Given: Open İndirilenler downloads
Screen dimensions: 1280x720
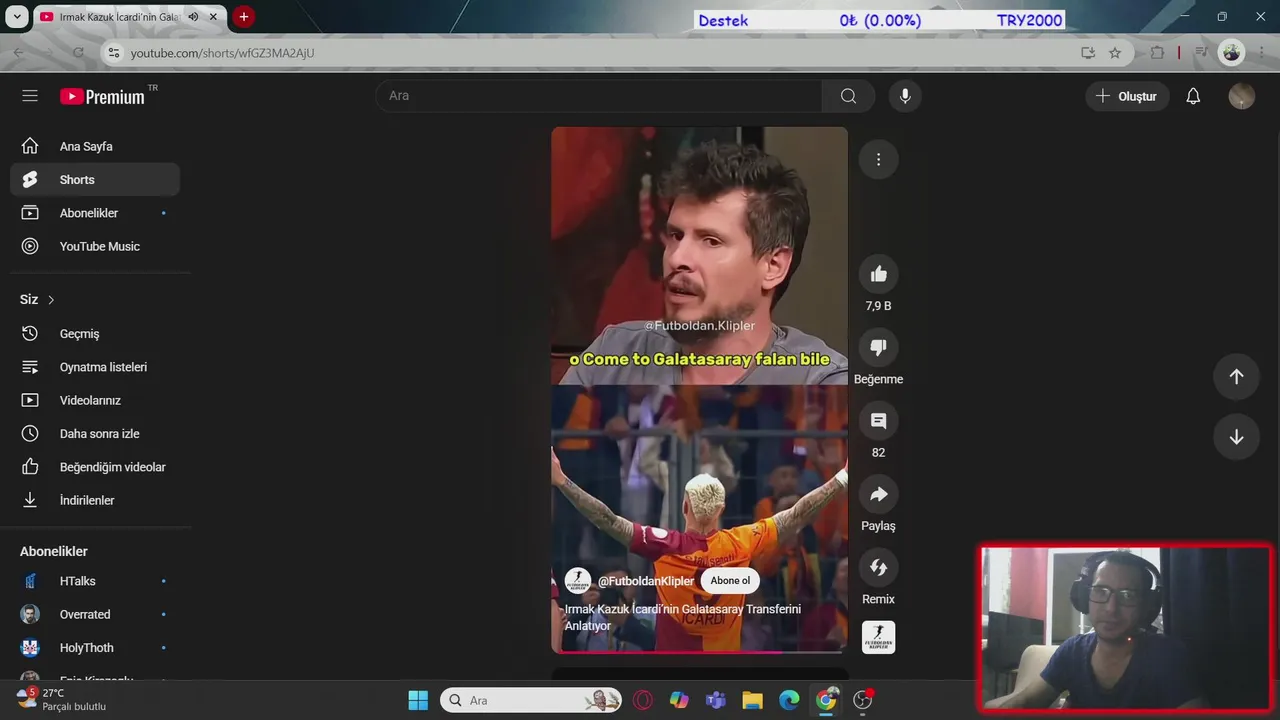Looking at the screenshot, I should click(95, 500).
